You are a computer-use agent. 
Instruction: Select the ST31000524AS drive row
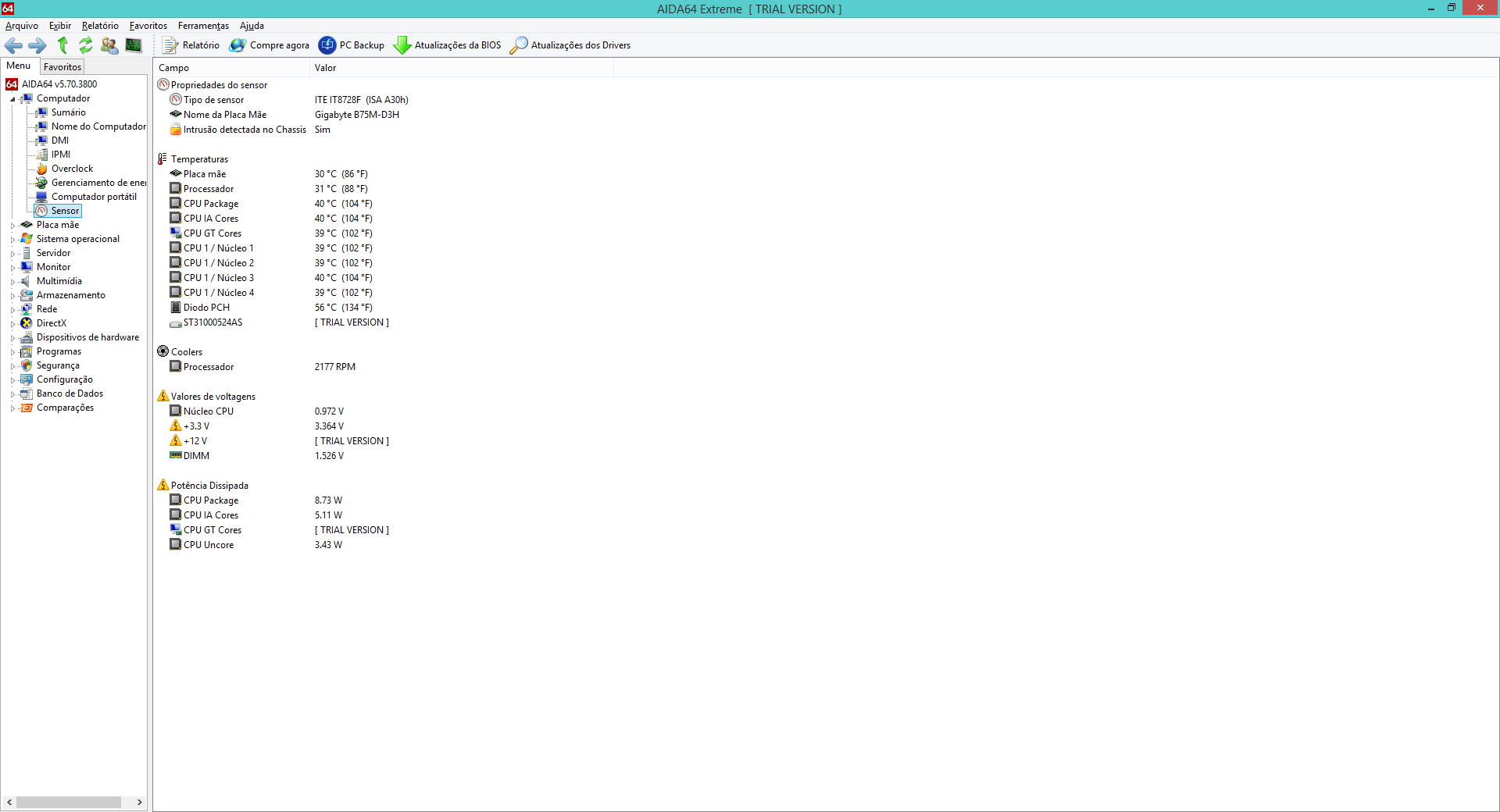tap(280, 322)
